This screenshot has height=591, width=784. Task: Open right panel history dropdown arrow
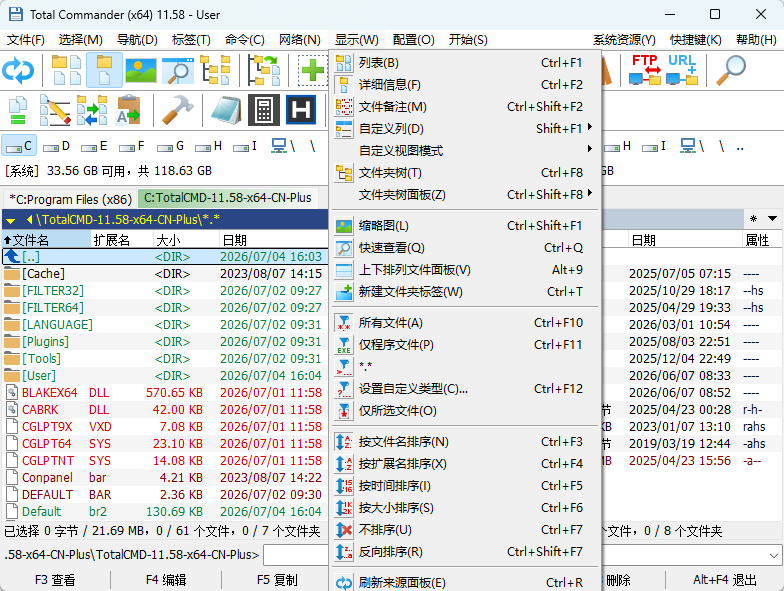coord(772,218)
